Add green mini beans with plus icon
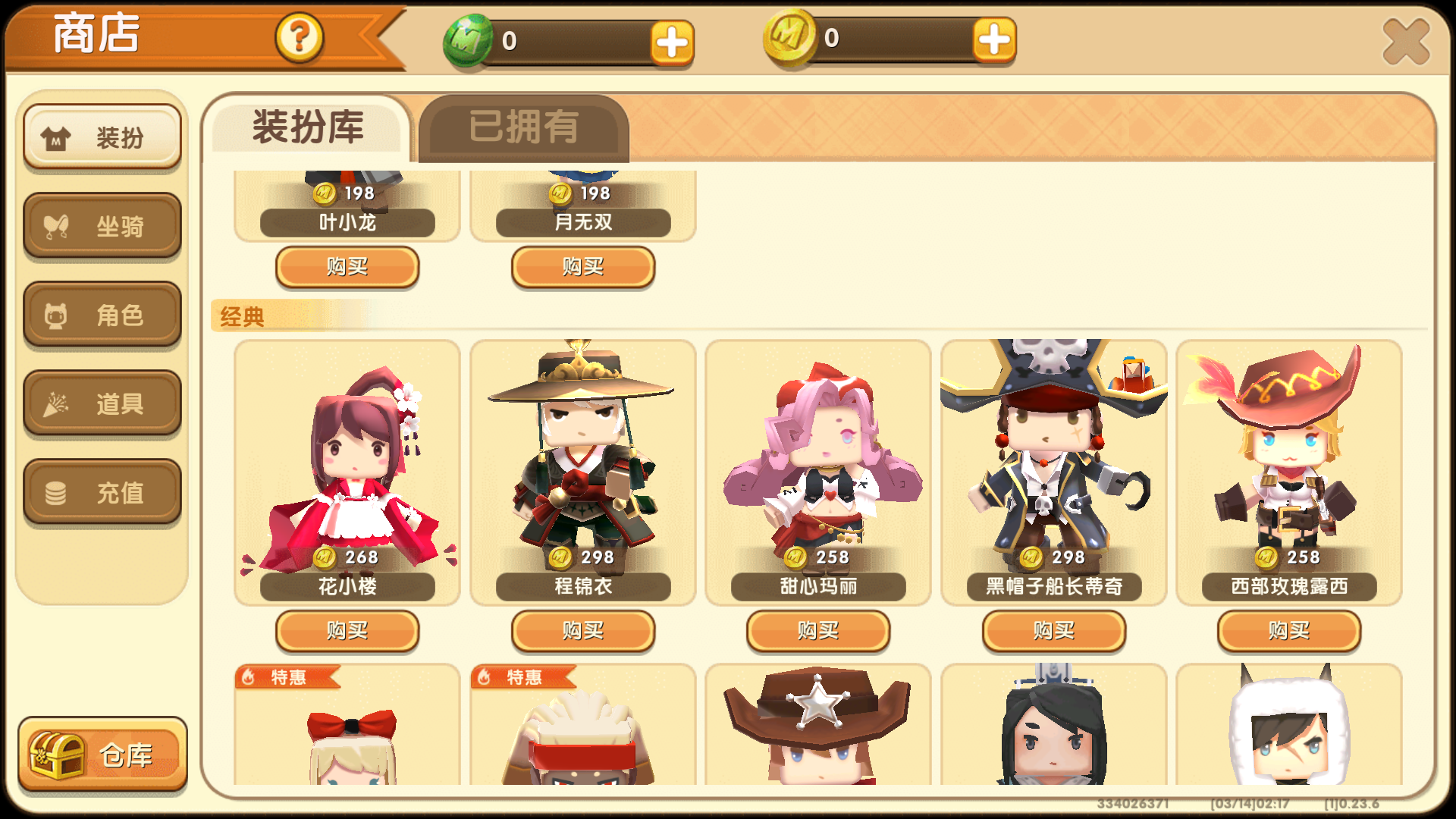Screen dimensions: 1456x819 (672, 42)
